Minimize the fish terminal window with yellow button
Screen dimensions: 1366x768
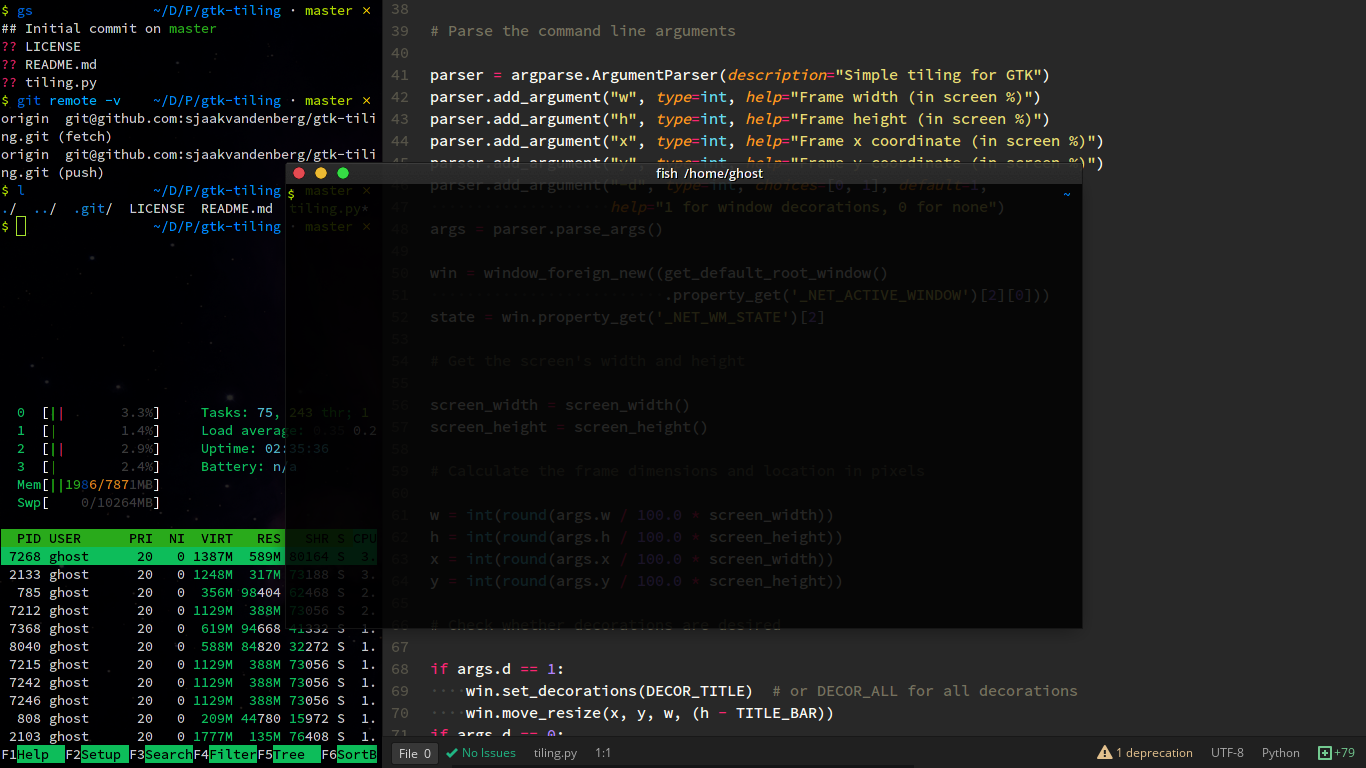pyautogui.click(x=321, y=173)
